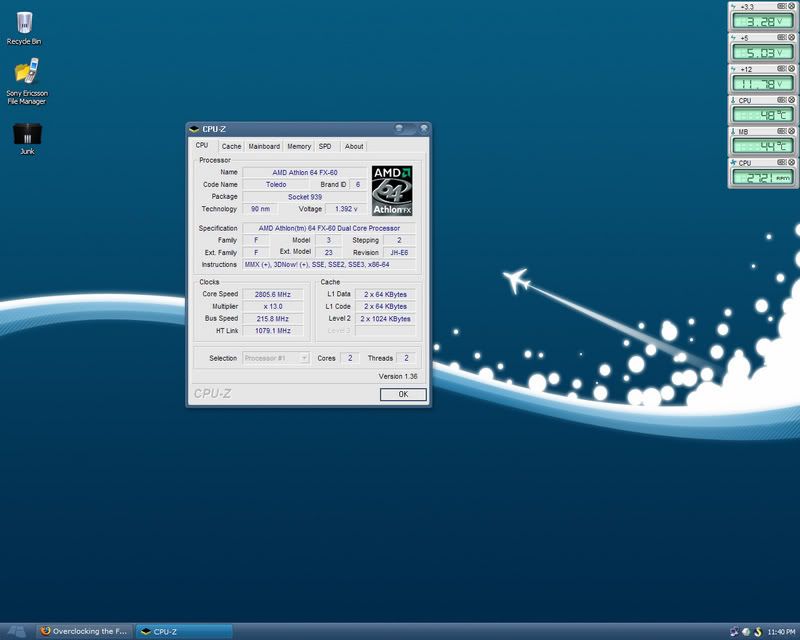Open the Recycle Bin desktop icon
Image resolution: width=800 pixels, height=640 pixels.
coord(24,29)
